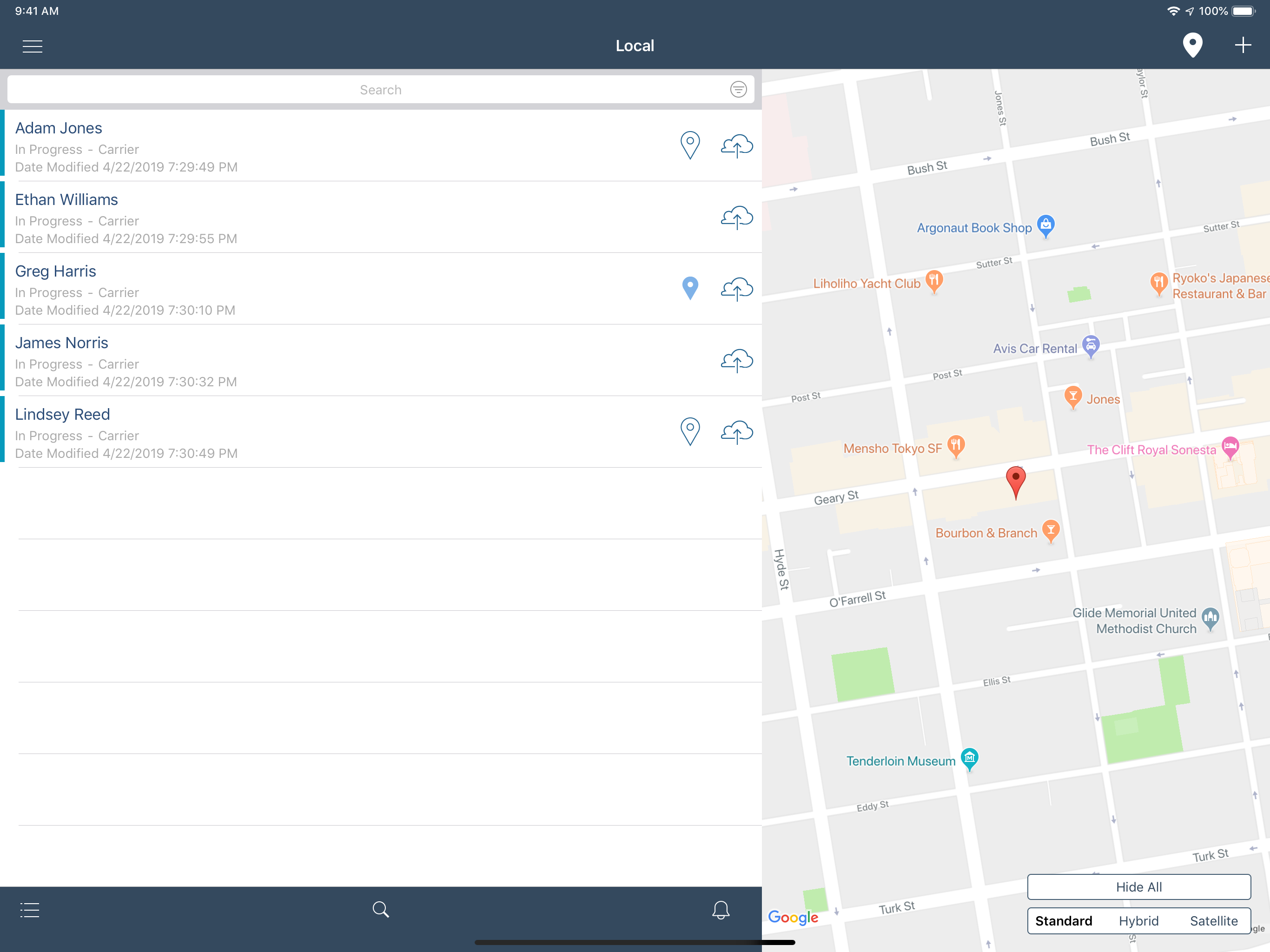Open the filter icon in the search bar

(738, 90)
